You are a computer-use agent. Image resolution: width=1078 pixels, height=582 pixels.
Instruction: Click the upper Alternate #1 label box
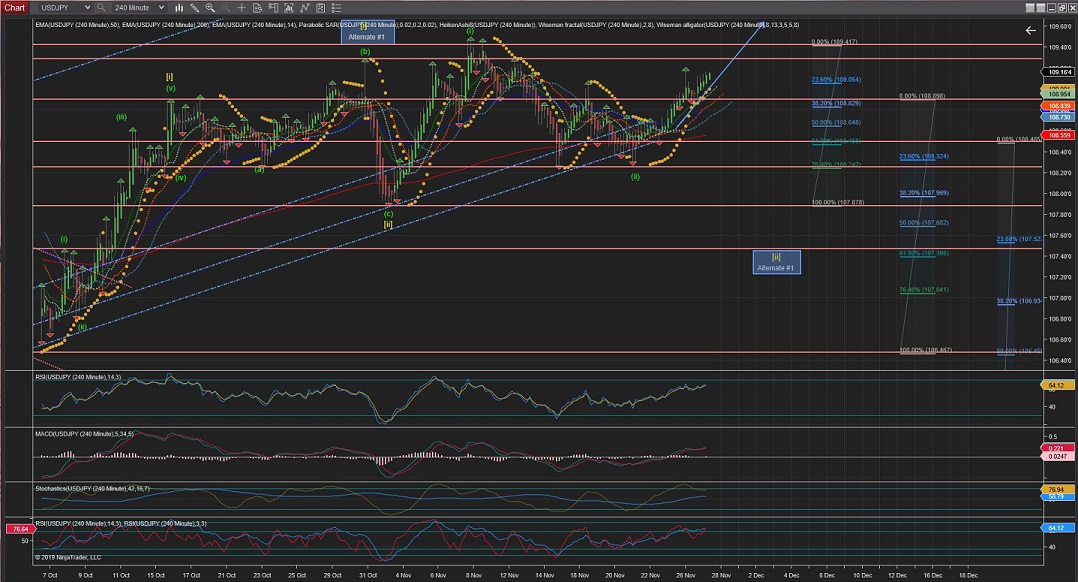pyautogui.click(x=367, y=32)
